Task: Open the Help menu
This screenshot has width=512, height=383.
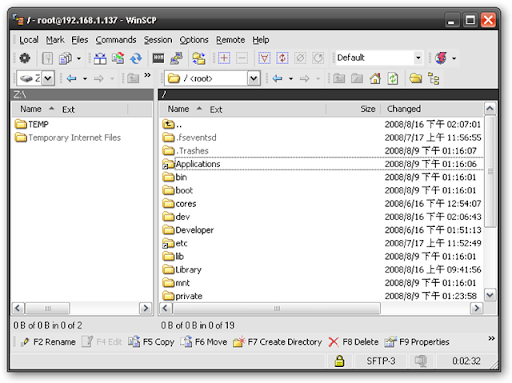Action: 261,40
